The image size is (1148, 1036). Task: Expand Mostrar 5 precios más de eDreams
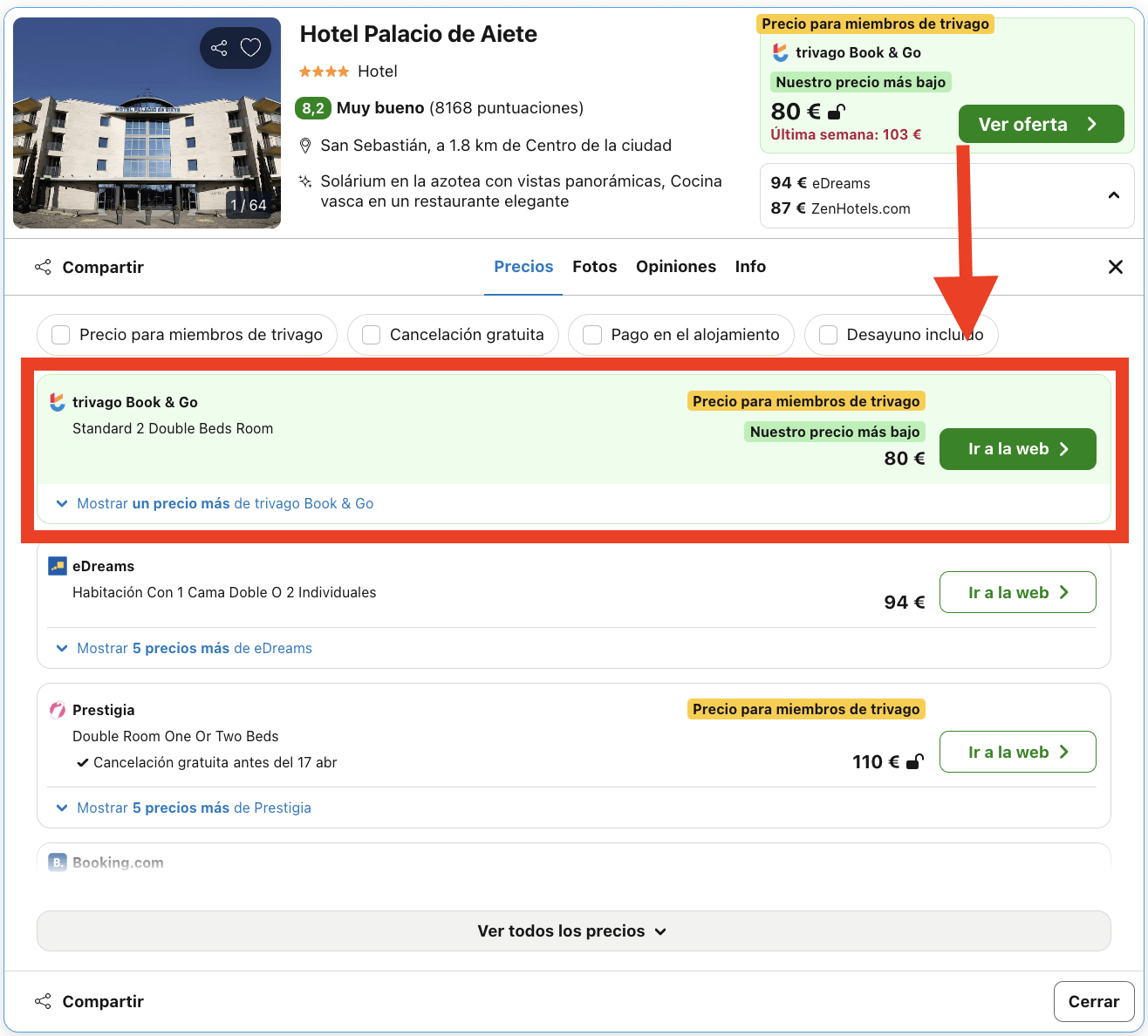(x=184, y=648)
